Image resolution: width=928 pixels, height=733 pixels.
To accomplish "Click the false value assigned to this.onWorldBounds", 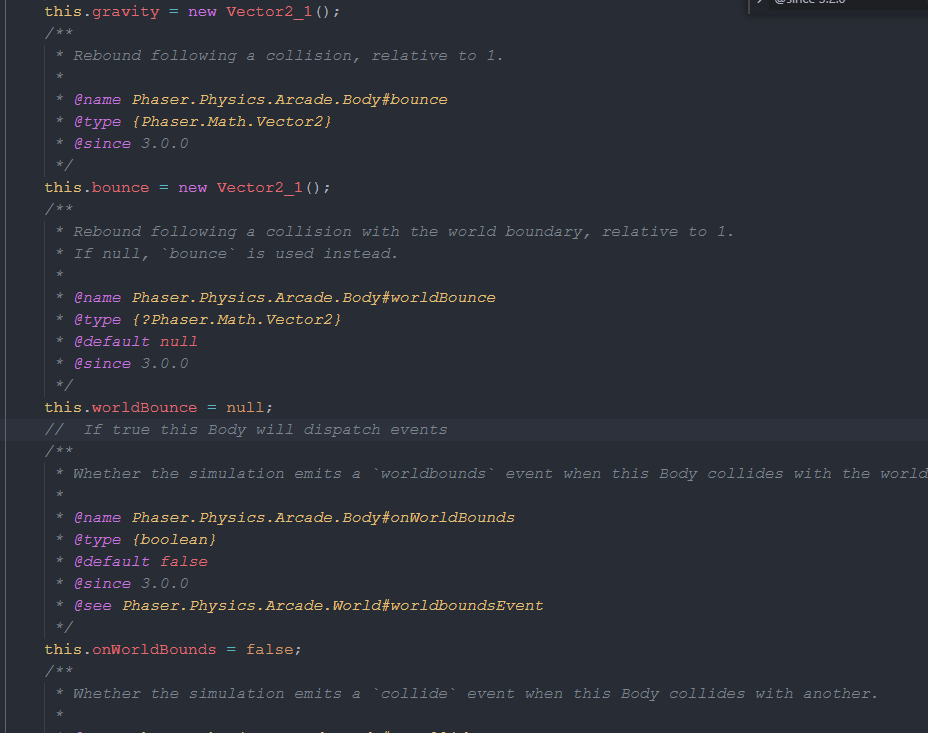I will pyautogui.click(x=270, y=650).
